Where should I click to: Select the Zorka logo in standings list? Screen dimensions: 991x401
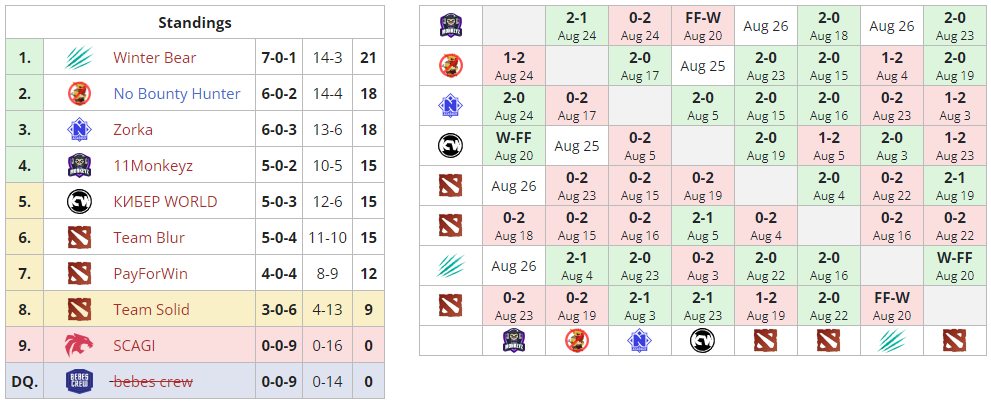click(x=79, y=130)
